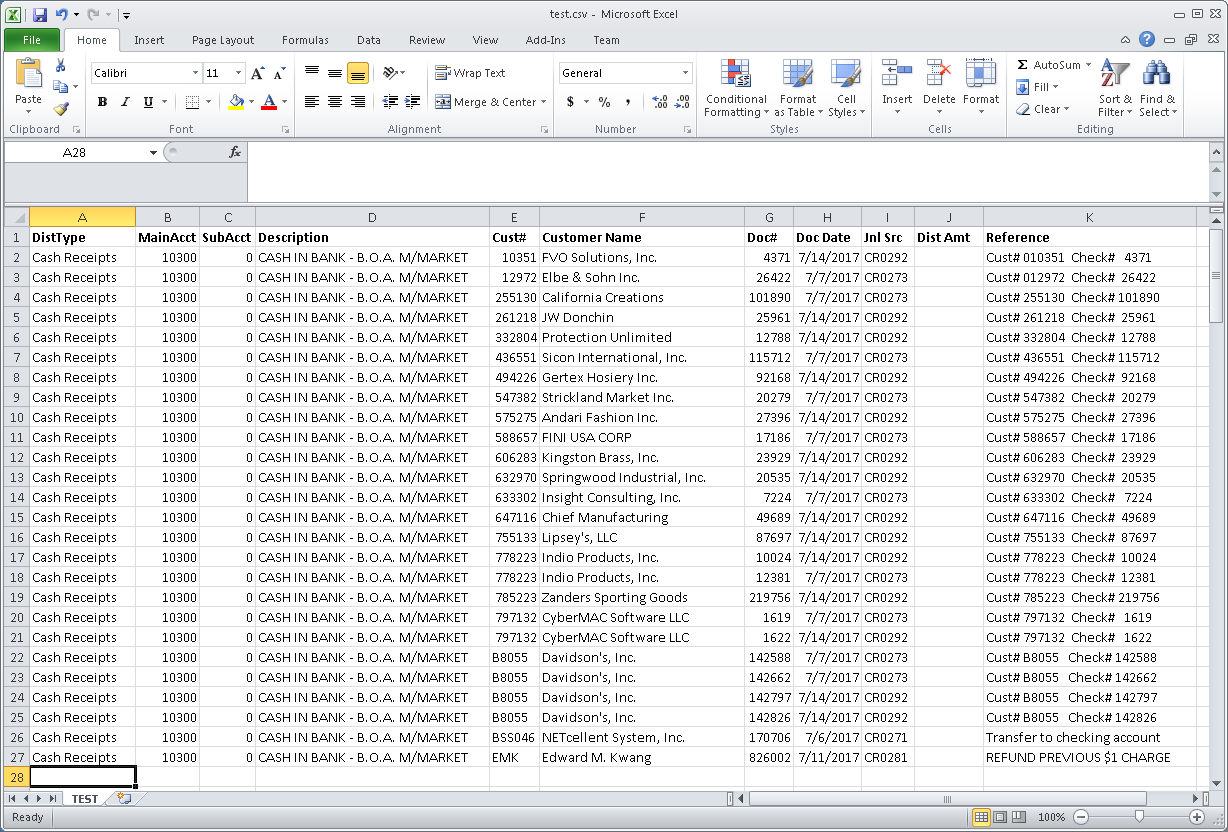The height and width of the screenshot is (832, 1228).
Task: Click the Decrease Indent icon
Action: pos(389,102)
